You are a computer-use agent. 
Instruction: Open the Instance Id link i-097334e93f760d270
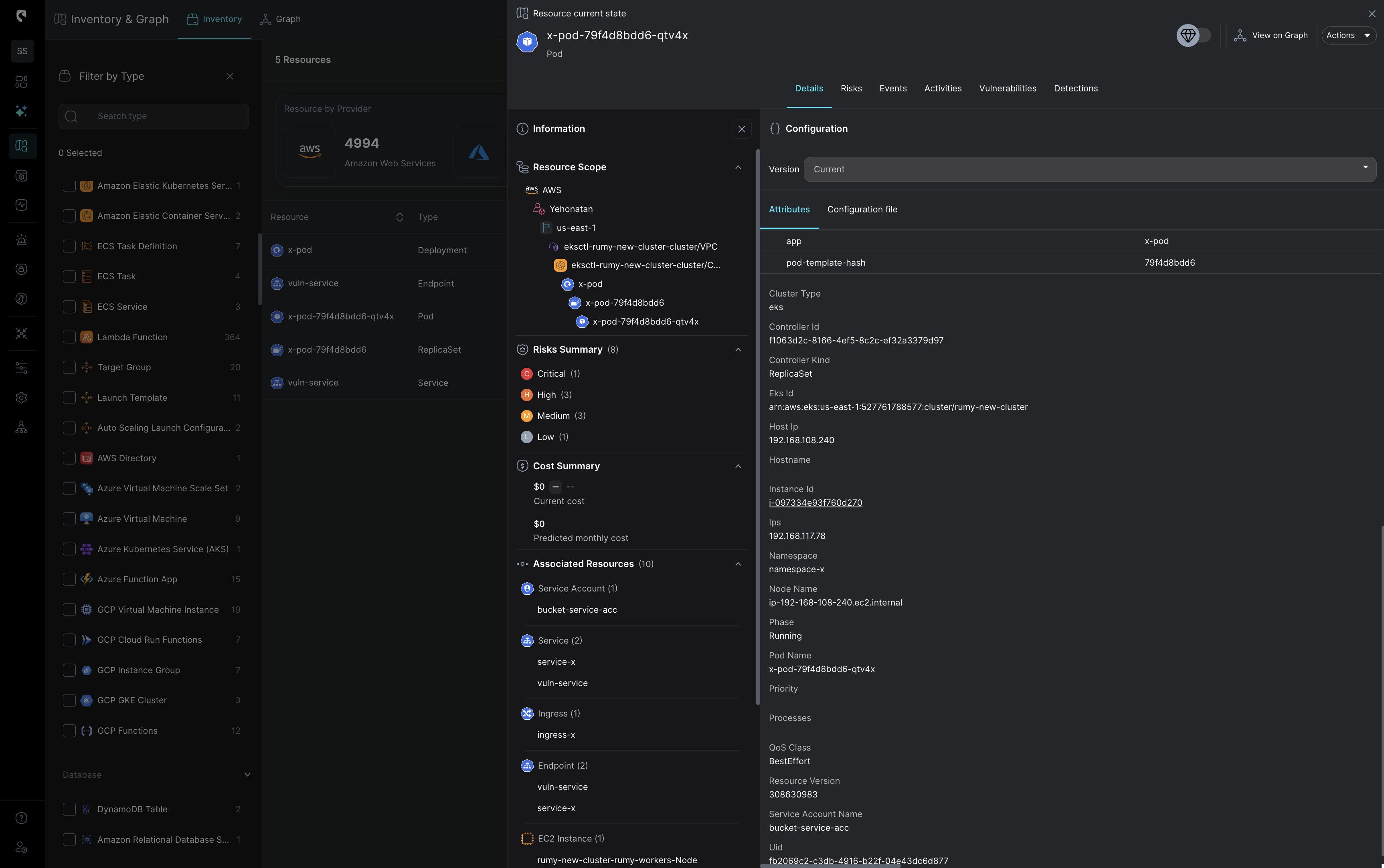(x=815, y=502)
